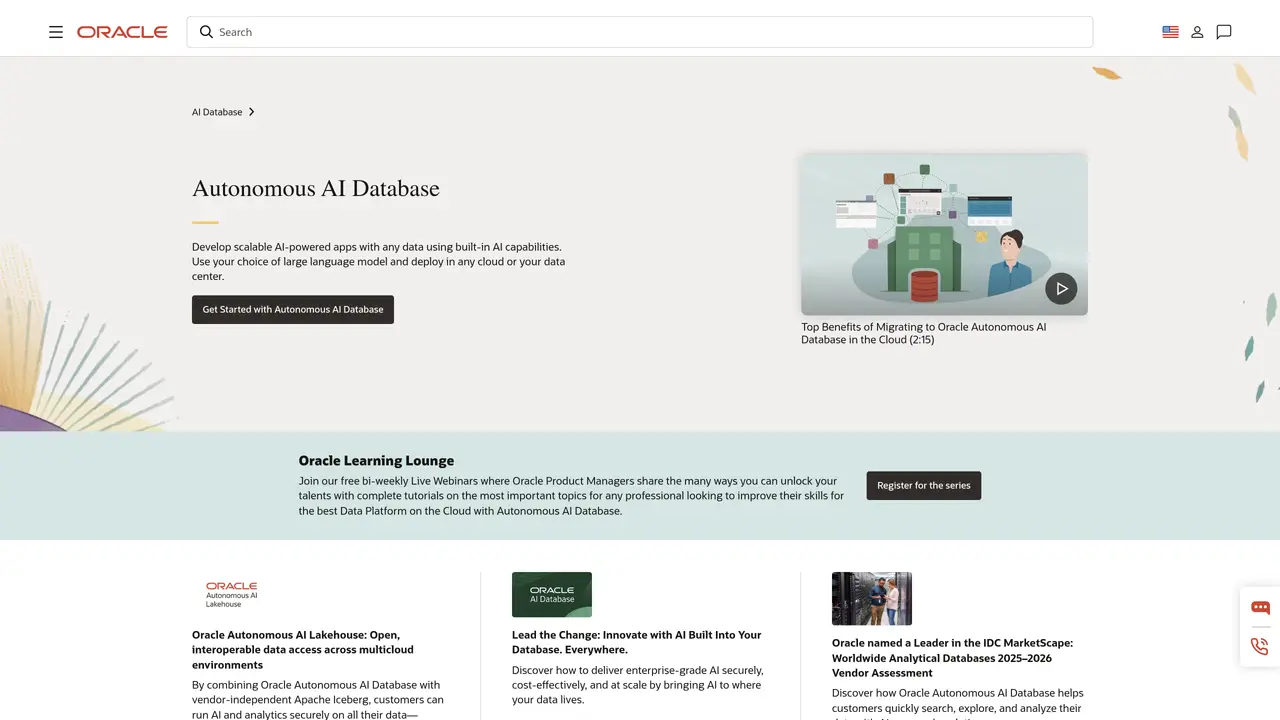
Task: Click the IDC MarketScape card photo
Action: [x=872, y=598]
